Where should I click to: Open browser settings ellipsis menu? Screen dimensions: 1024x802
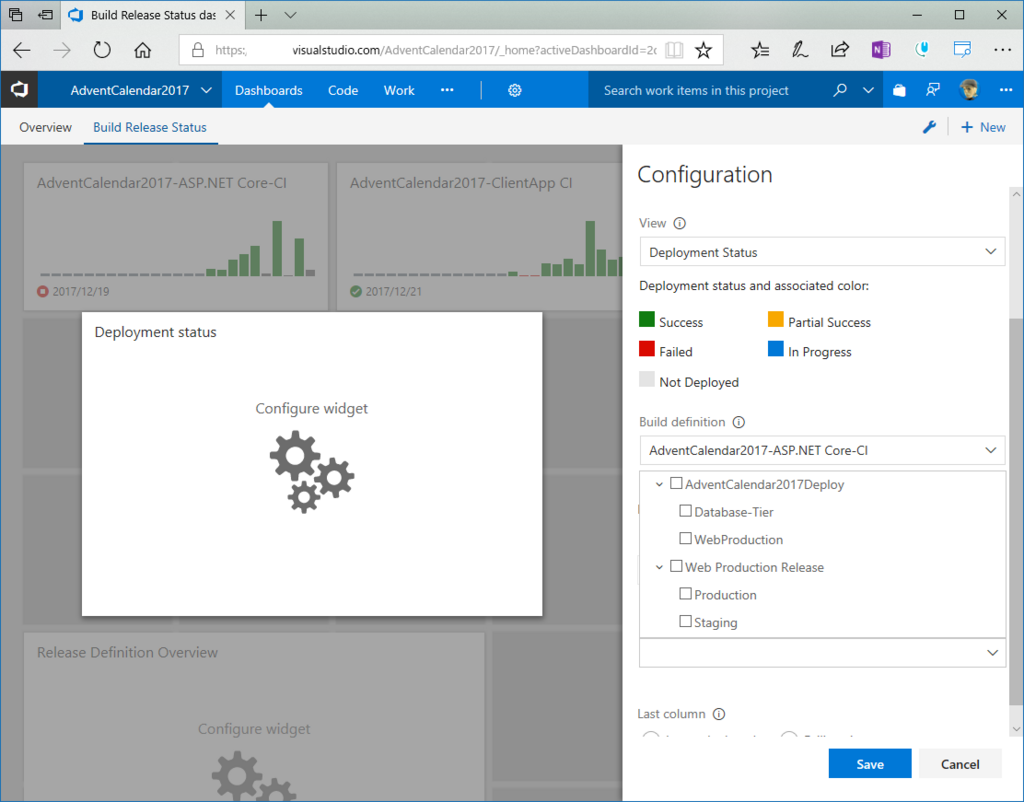(1002, 50)
